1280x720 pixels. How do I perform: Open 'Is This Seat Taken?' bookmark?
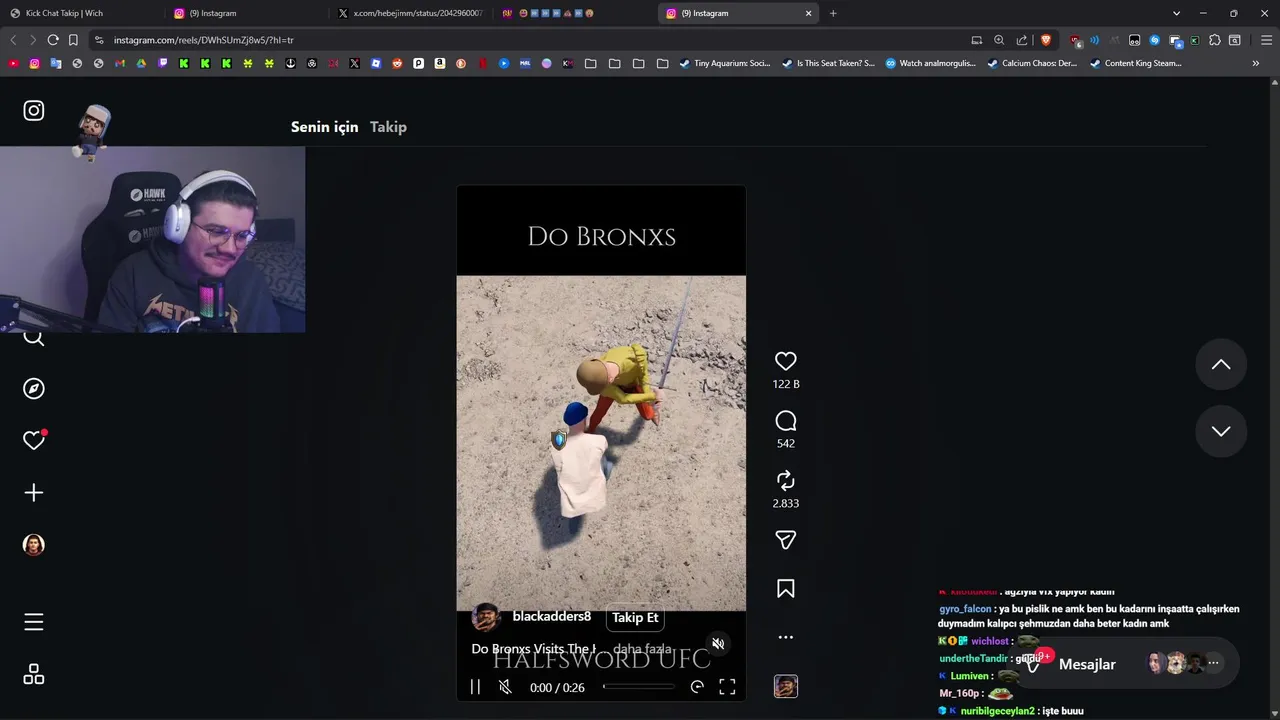[x=828, y=63]
